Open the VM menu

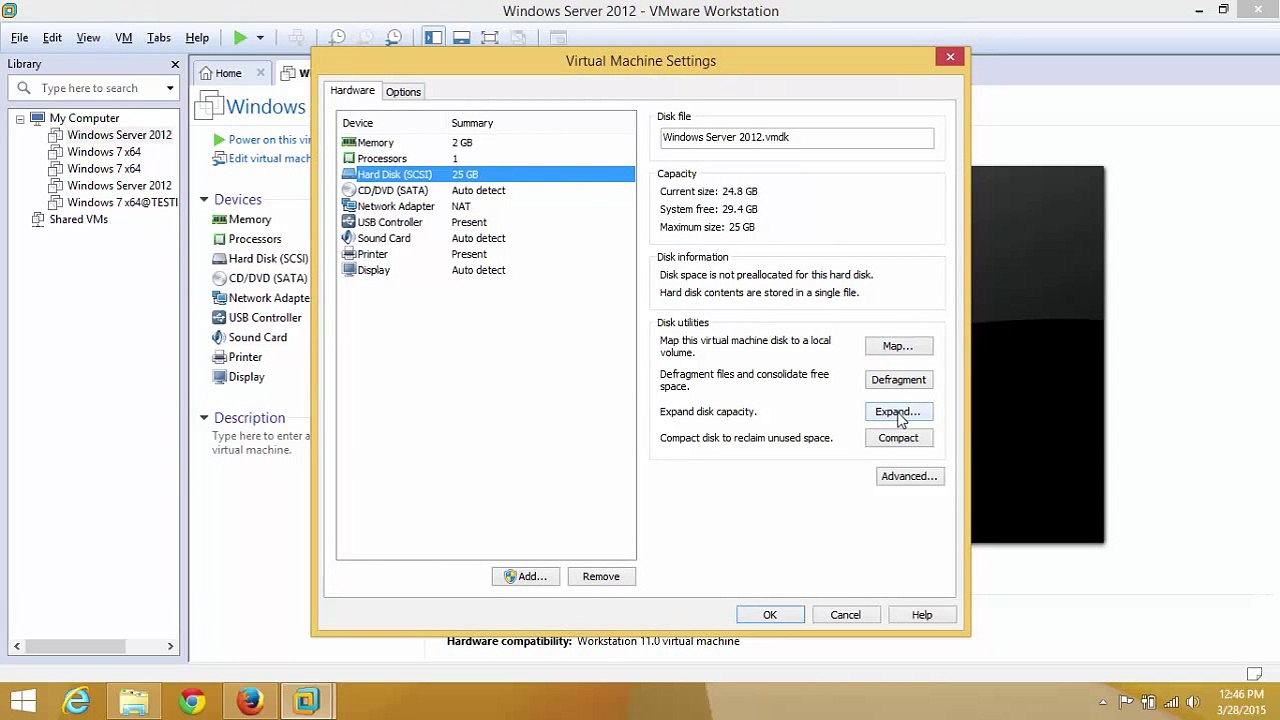pos(124,38)
